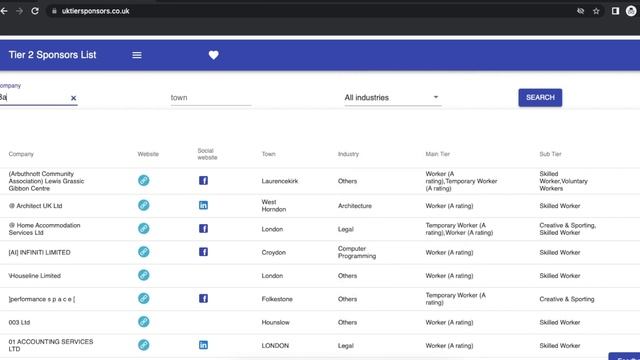Click the Town column header

point(269,154)
